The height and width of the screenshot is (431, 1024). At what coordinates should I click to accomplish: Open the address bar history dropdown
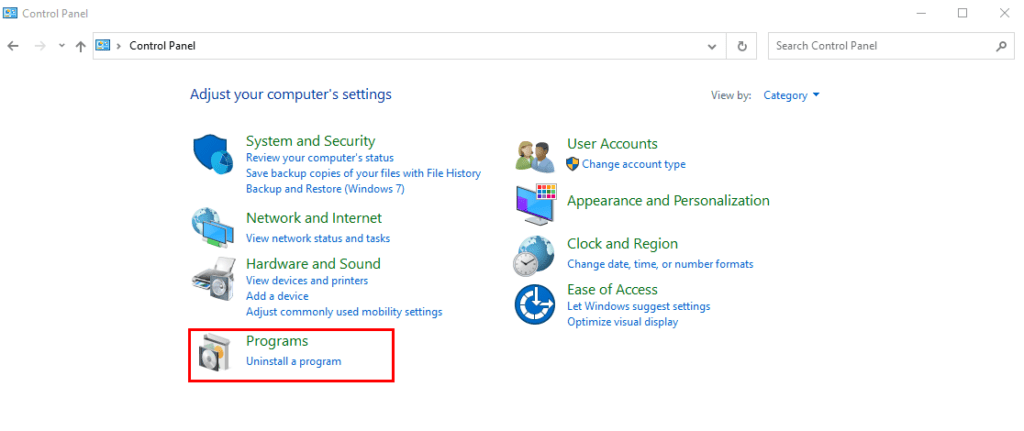[x=712, y=46]
